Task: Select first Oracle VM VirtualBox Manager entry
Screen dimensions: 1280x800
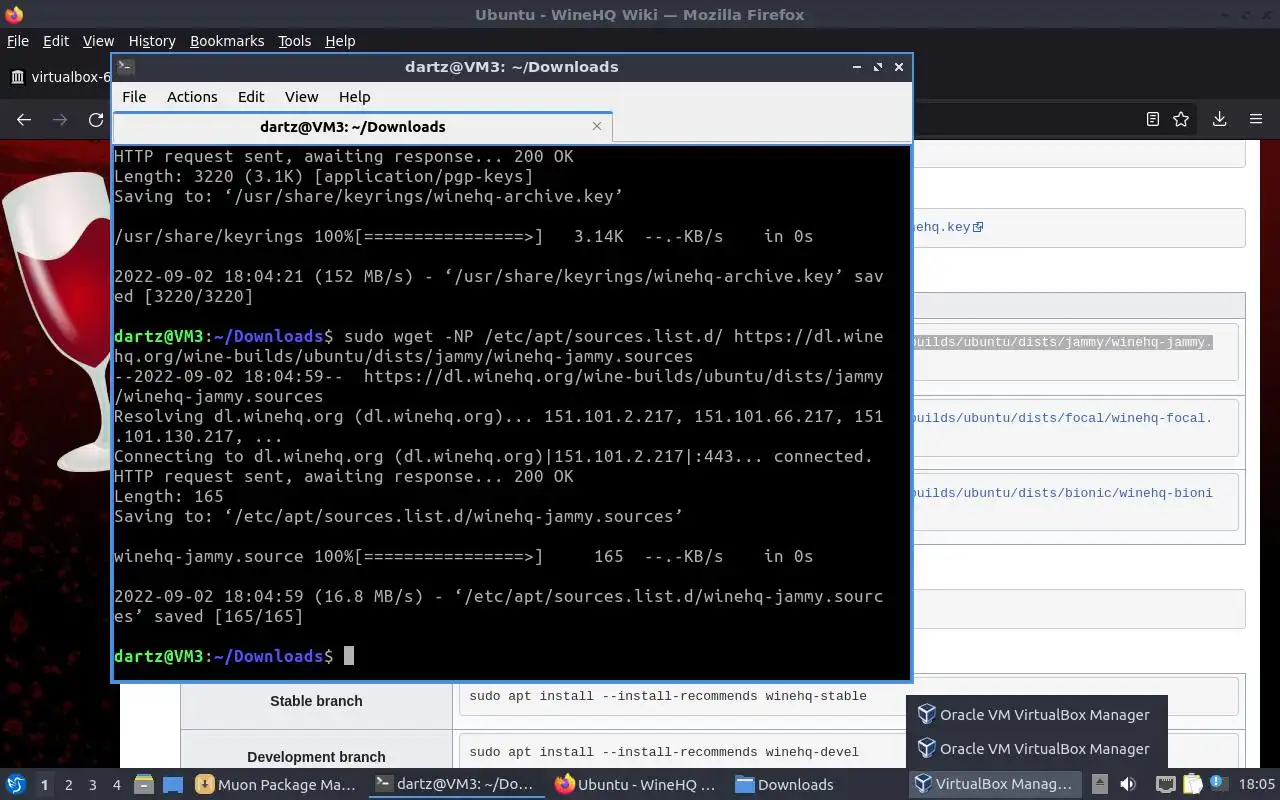Action: point(1034,715)
